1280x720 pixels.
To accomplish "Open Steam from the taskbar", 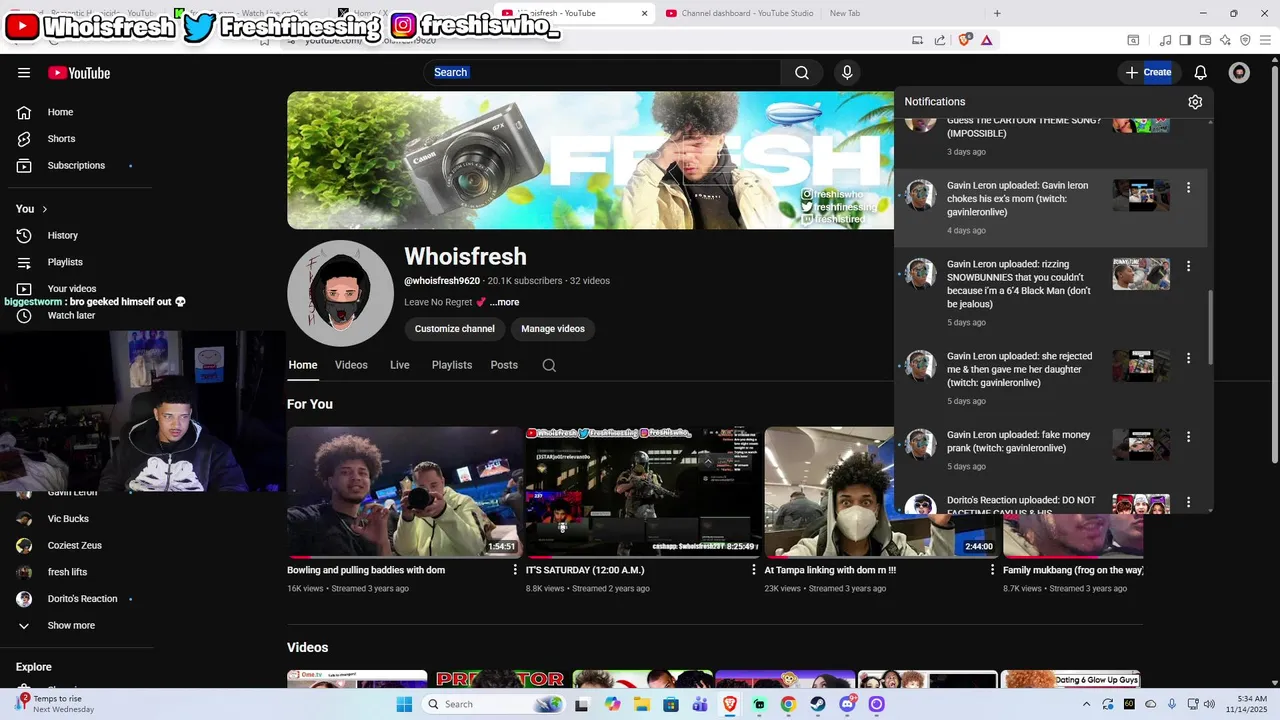I will tap(818, 704).
